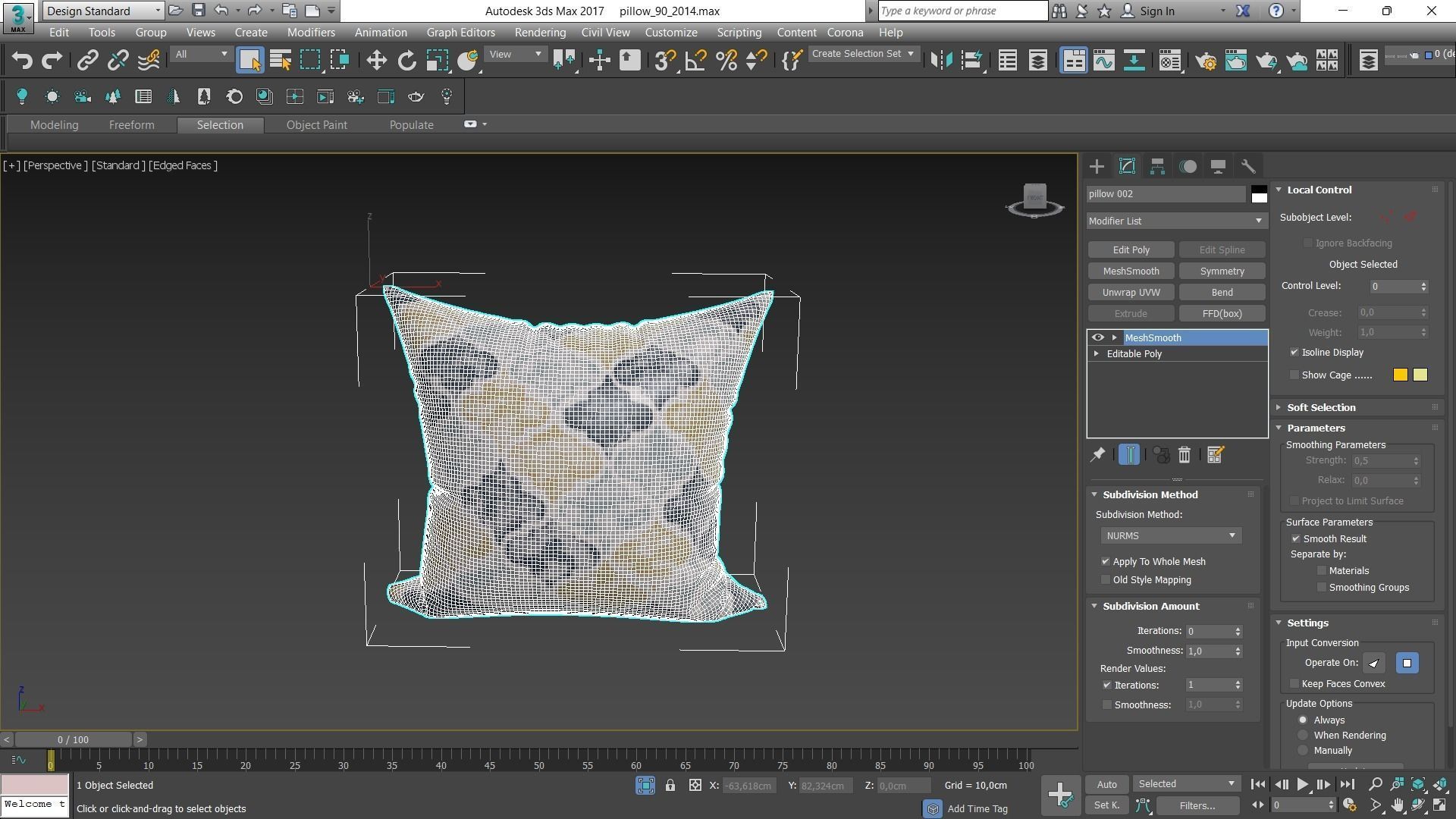The width and height of the screenshot is (1456, 819).
Task: Open the Rendering menu
Action: click(540, 33)
